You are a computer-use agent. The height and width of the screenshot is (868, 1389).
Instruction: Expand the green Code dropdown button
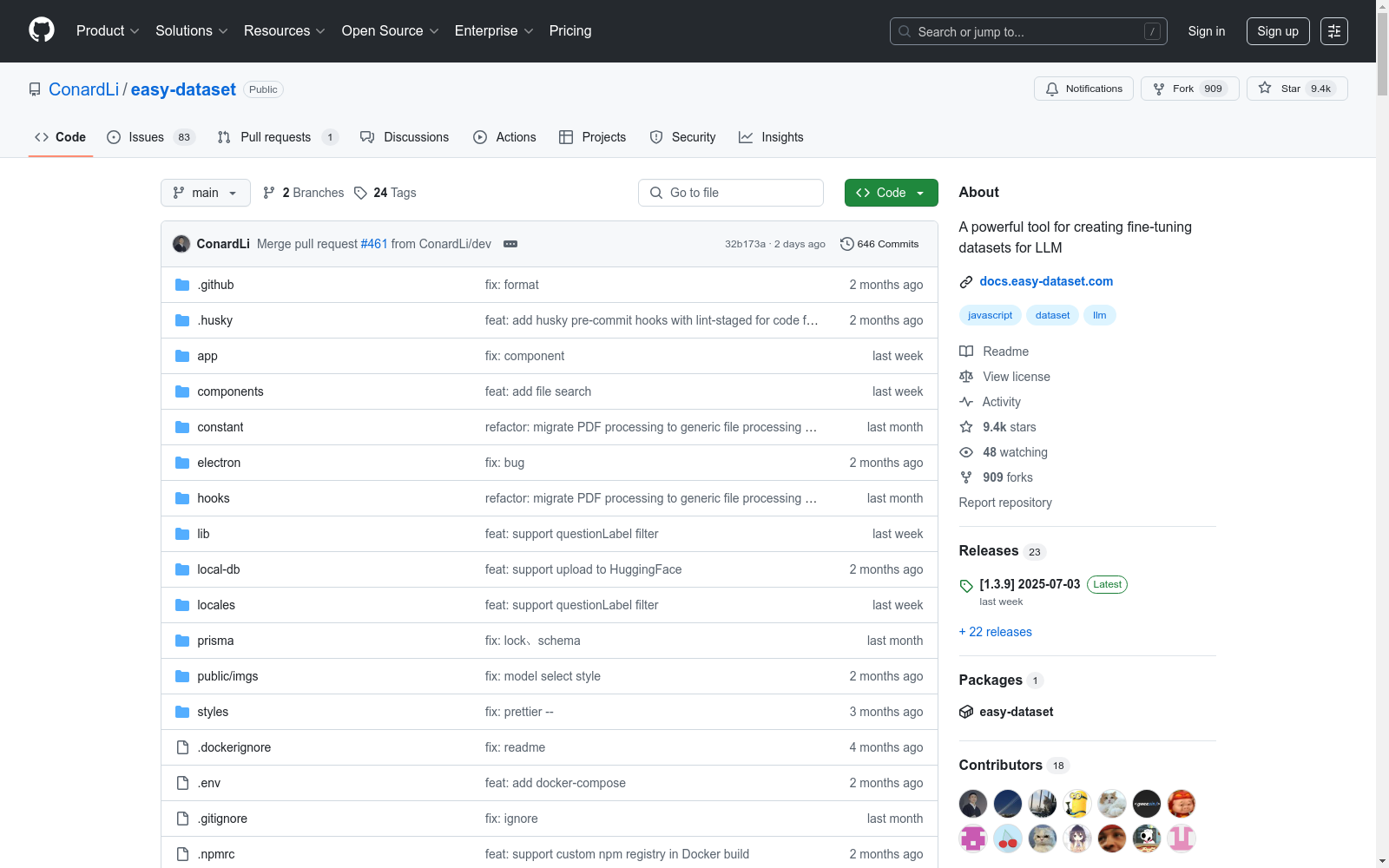click(x=891, y=193)
